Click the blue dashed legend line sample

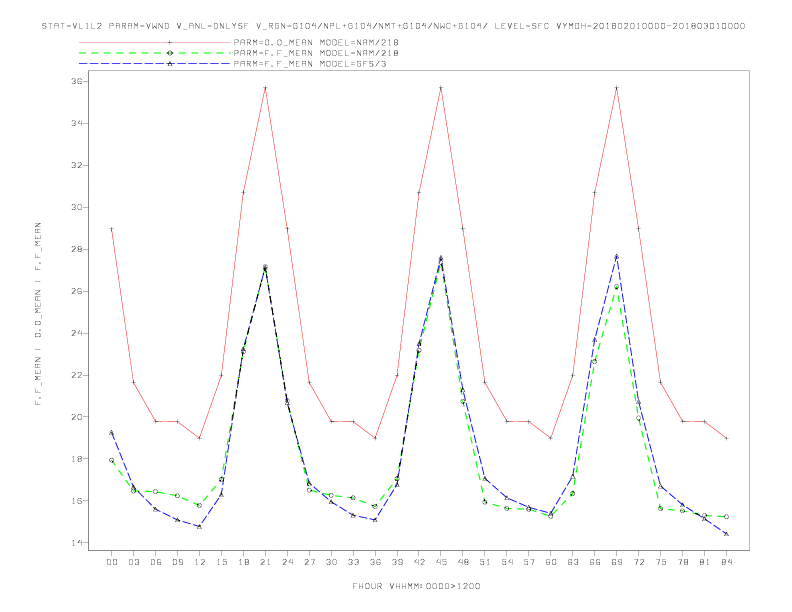[155, 64]
